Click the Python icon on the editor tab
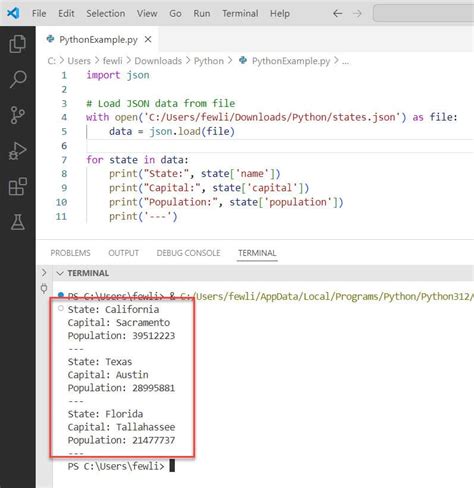474x488 pixels. coord(50,39)
